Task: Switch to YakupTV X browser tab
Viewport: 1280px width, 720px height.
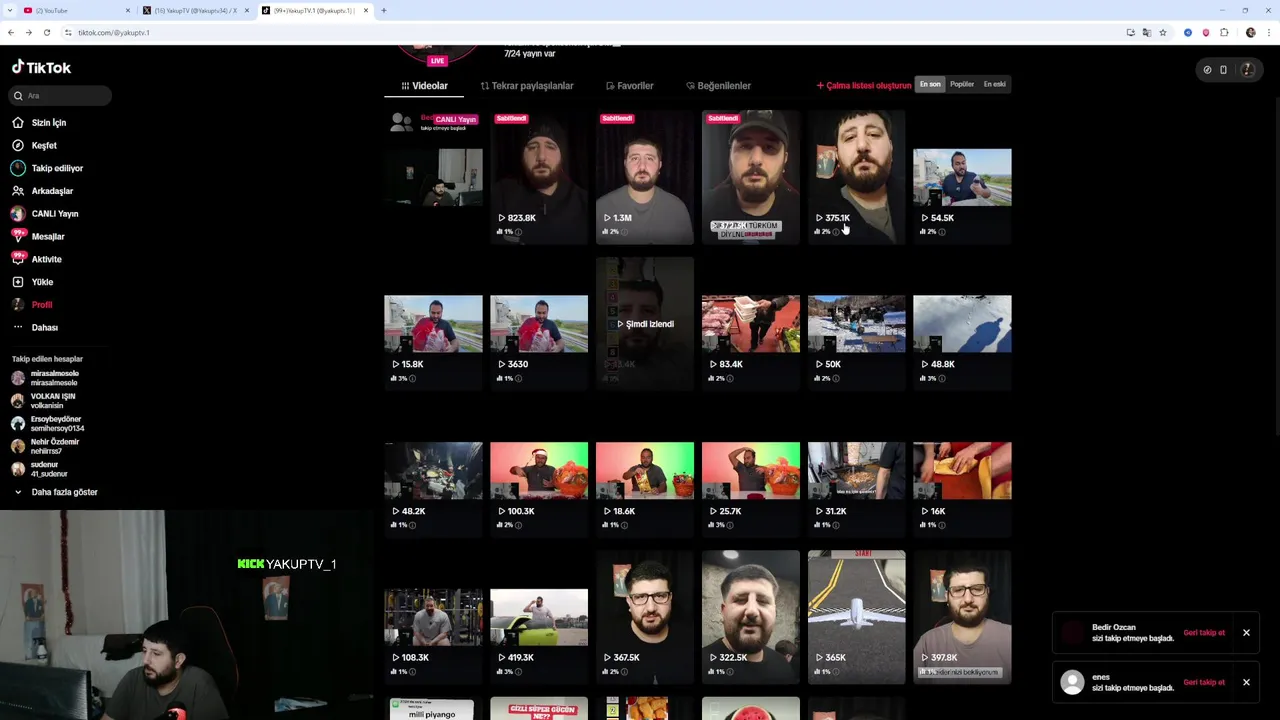Action: tap(196, 10)
